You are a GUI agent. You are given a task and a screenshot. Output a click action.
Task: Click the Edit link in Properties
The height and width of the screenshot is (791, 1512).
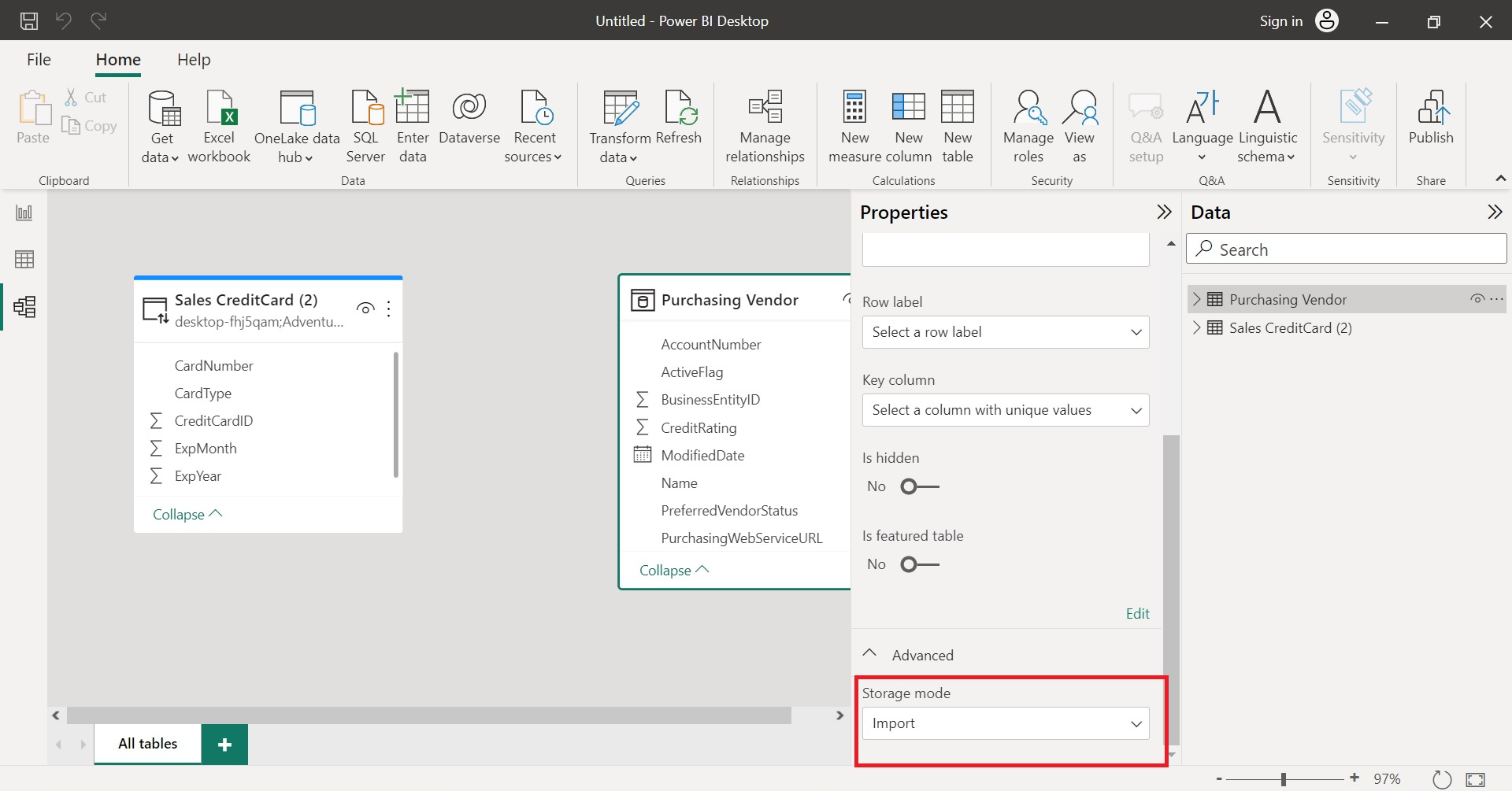tap(1137, 613)
